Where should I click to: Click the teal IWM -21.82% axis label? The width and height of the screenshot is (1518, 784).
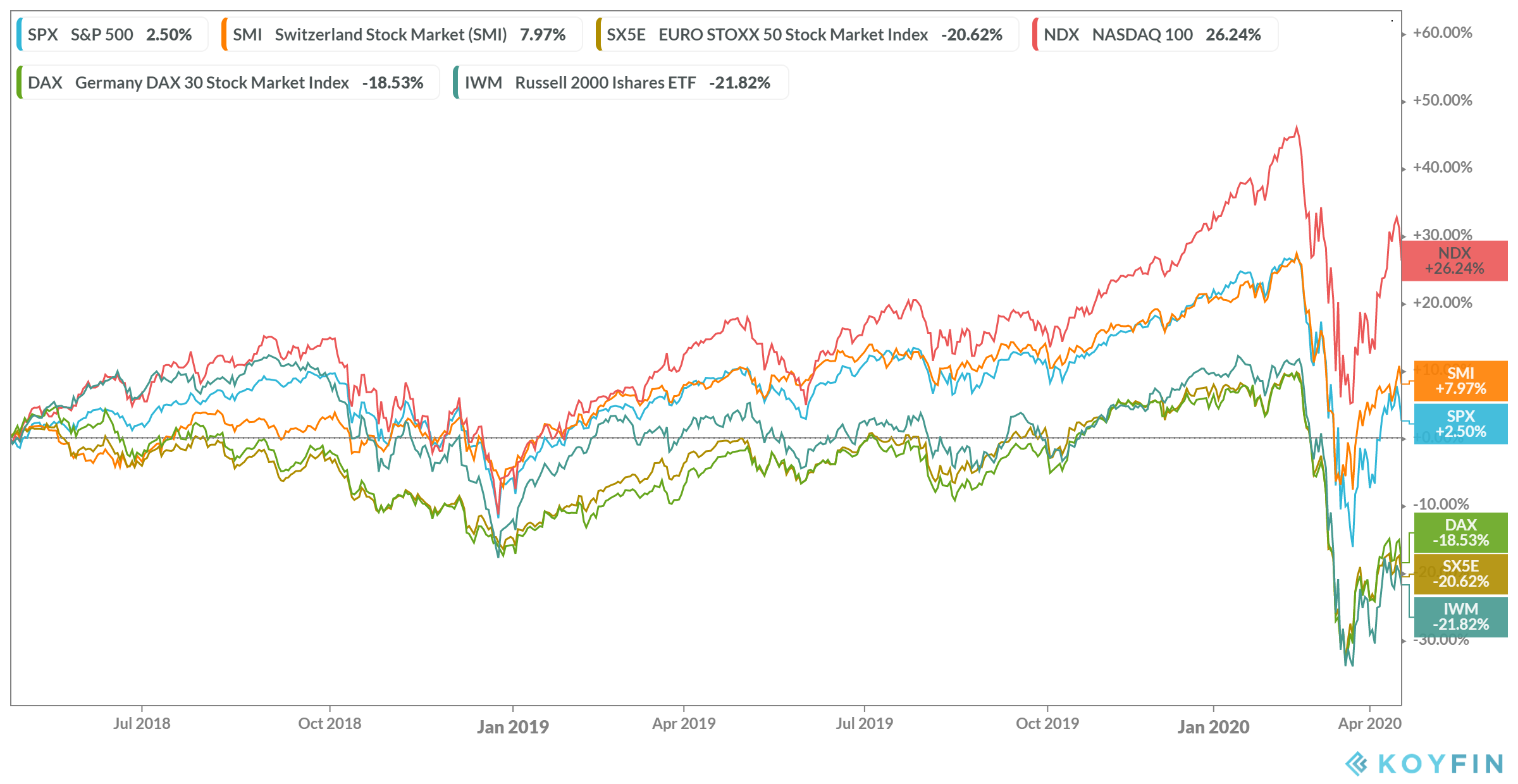coord(1461,616)
